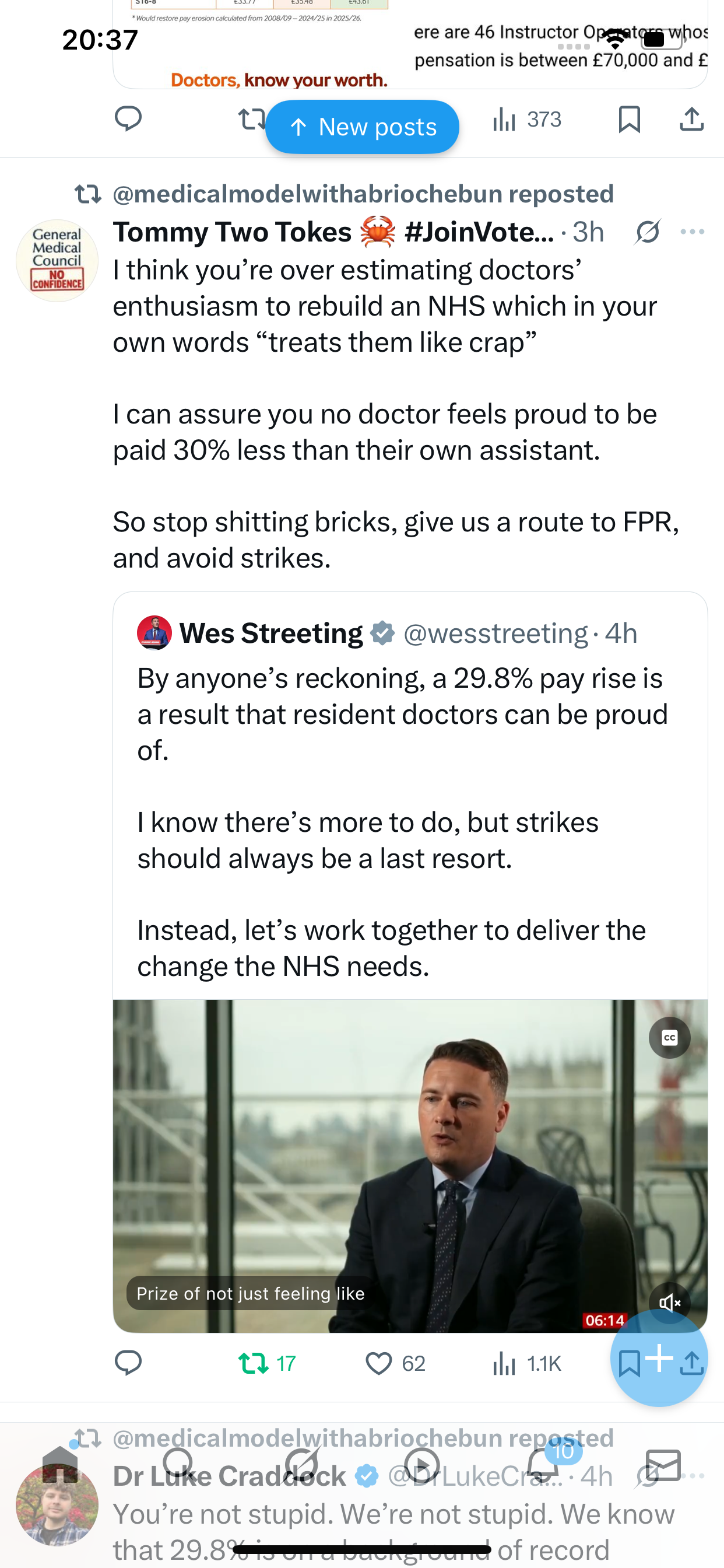Screen dimensions: 724x1568
Task: View analytics showing 1.1K views
Action: (527, 1363)
